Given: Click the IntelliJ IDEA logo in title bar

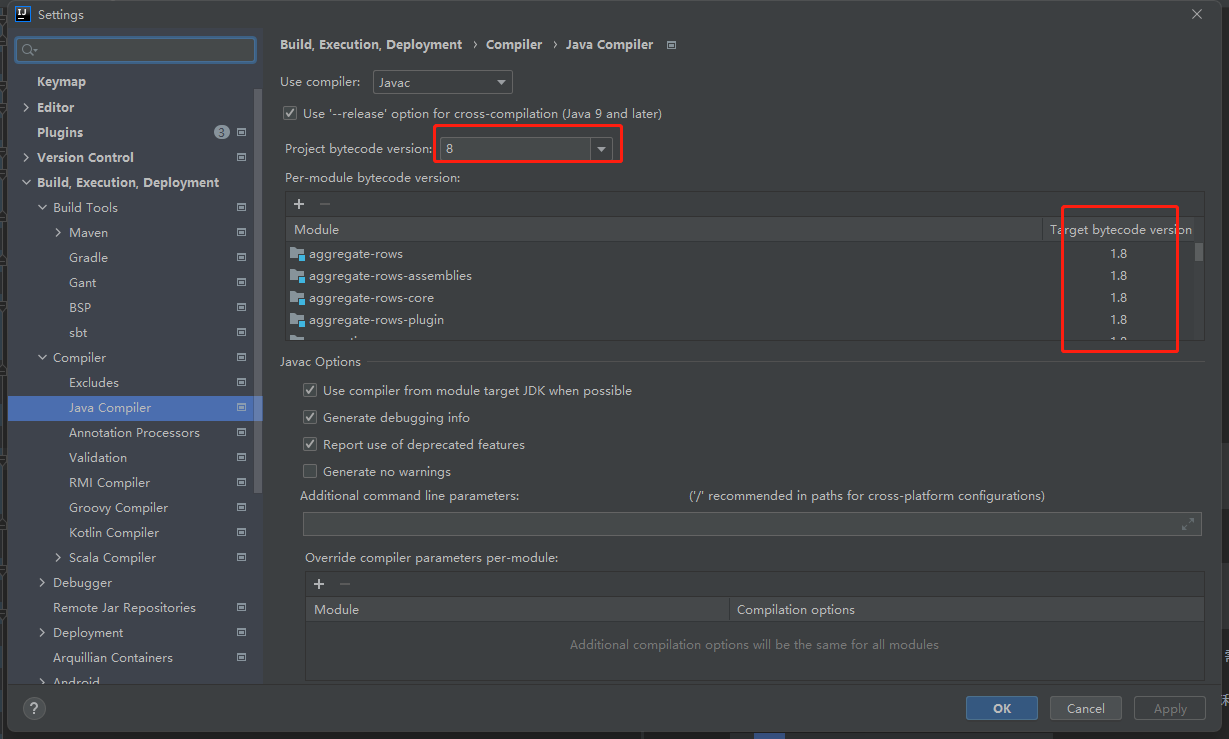Looking at the screenshot, I should [x=23, y=14].
